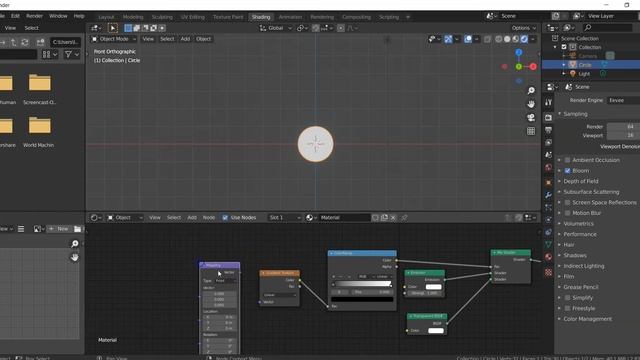Toggle the Use Nodes checkbox
Viewport: 640px width, 360px height.
[x=225, y=218]
